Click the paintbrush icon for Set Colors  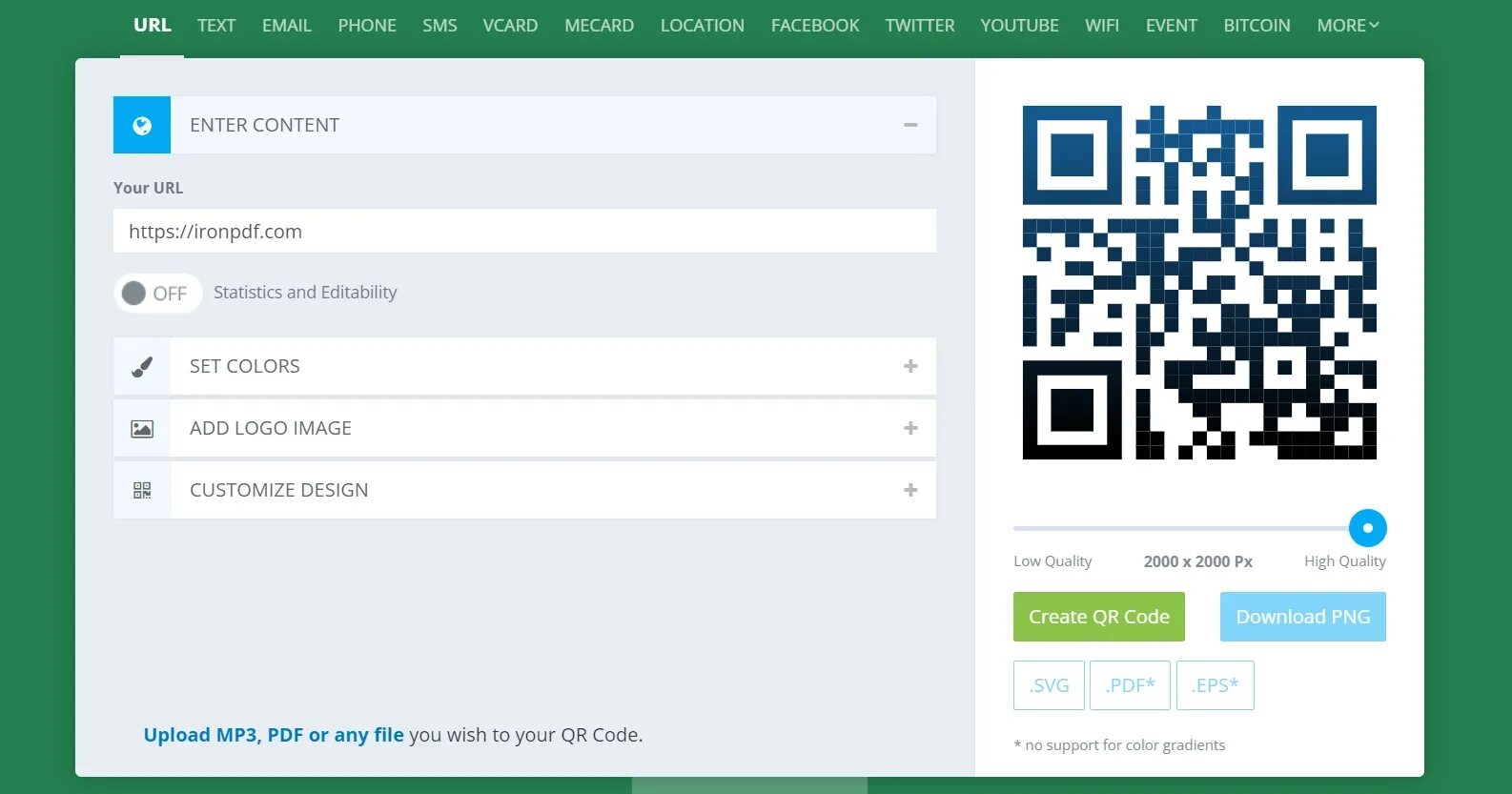coord(142,366)
